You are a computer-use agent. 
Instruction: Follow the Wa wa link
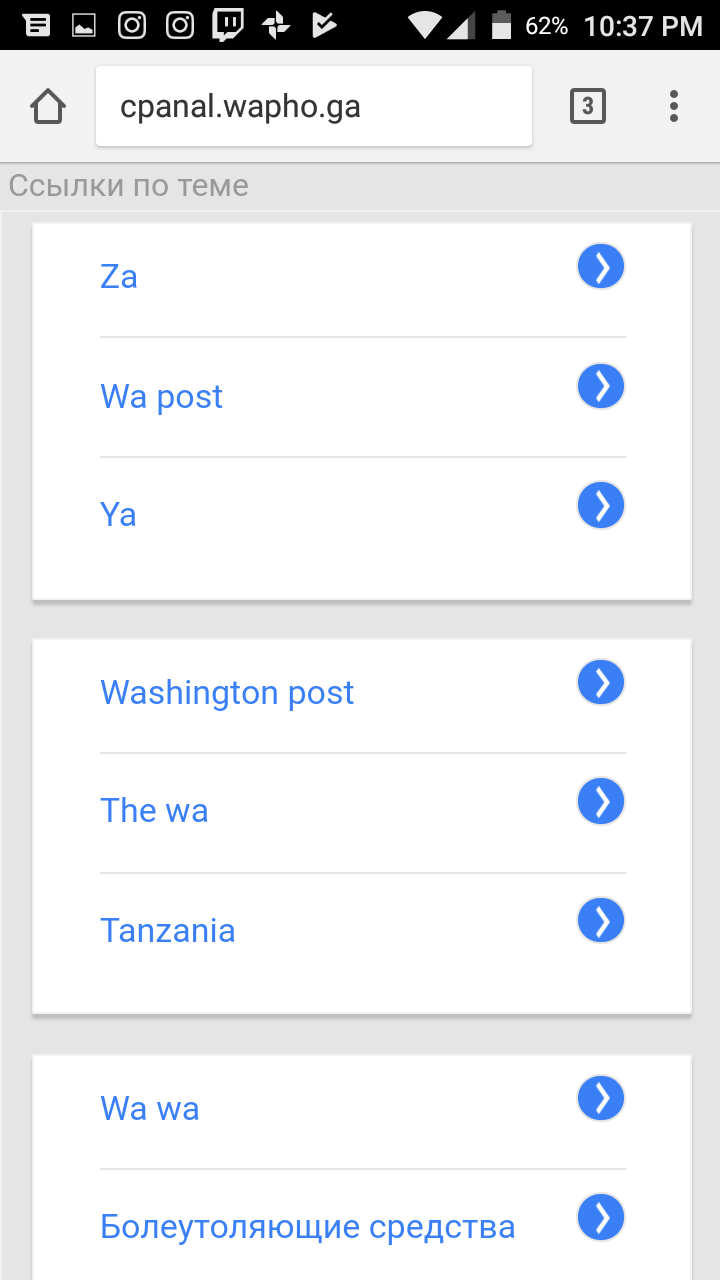point(150,1108)
